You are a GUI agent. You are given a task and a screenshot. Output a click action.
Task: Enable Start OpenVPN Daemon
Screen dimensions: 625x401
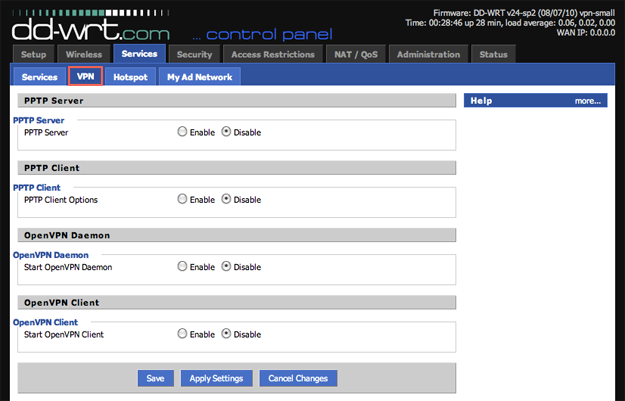[x=182, y=266]
